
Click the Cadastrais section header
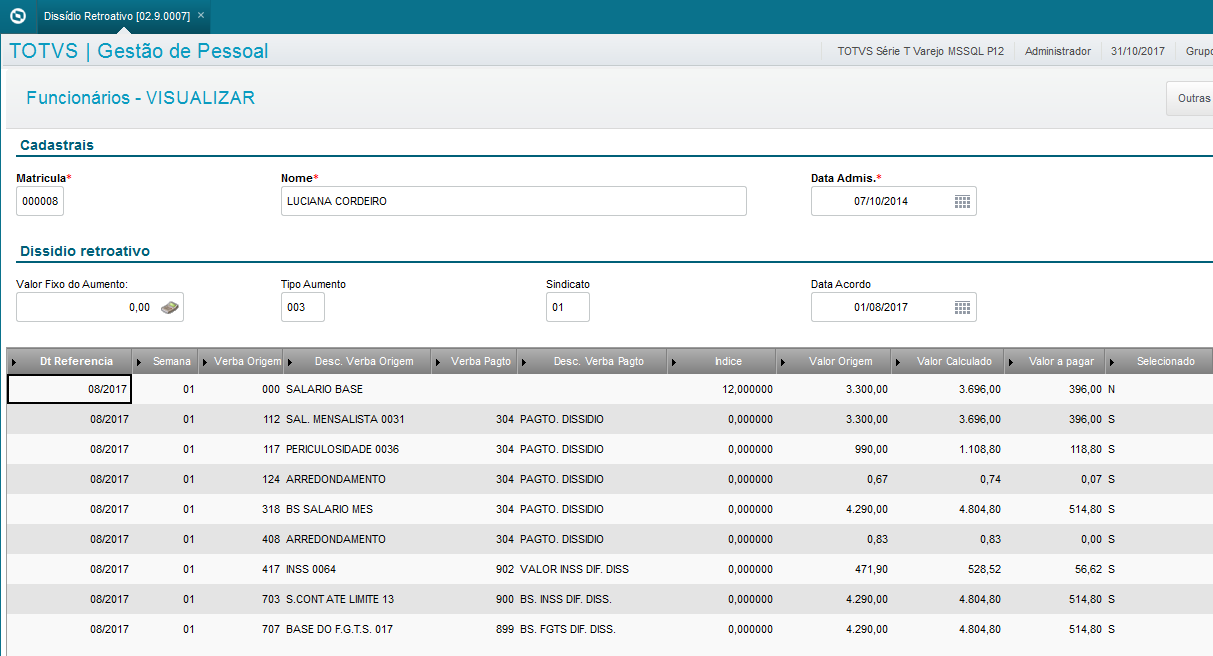(x=57, y=145)
